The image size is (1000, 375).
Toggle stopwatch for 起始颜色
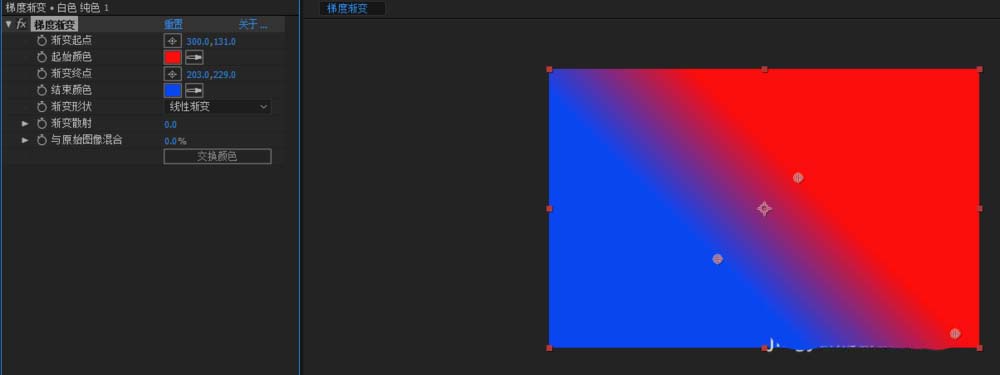[42, 57]
